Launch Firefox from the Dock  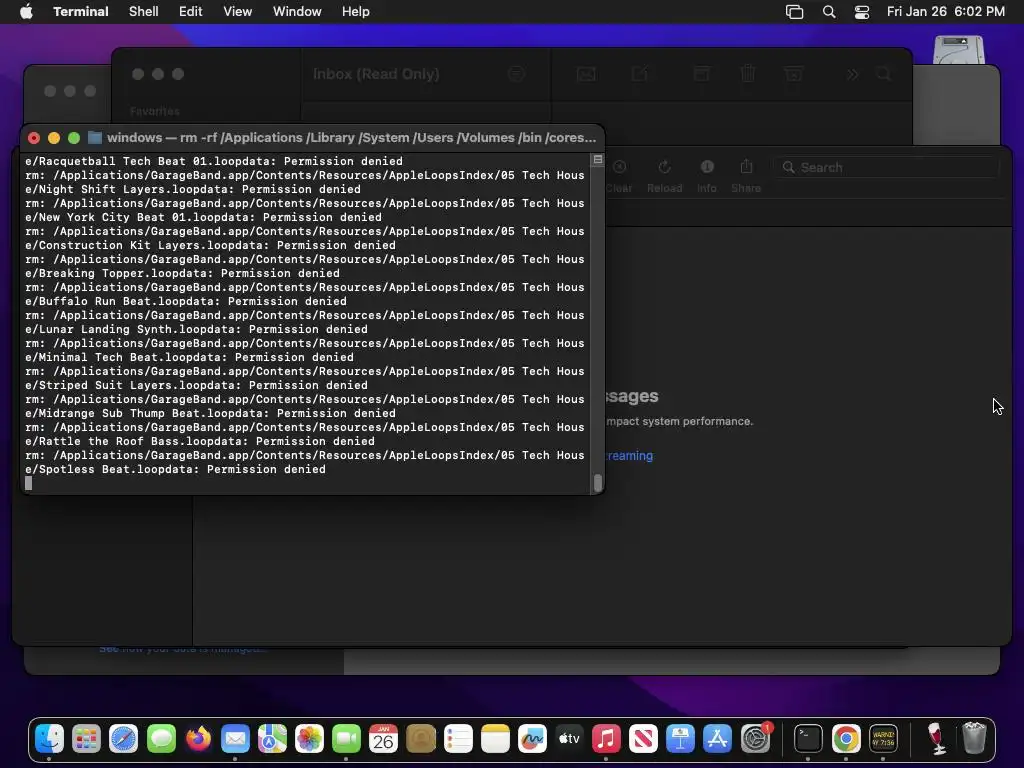198,739
